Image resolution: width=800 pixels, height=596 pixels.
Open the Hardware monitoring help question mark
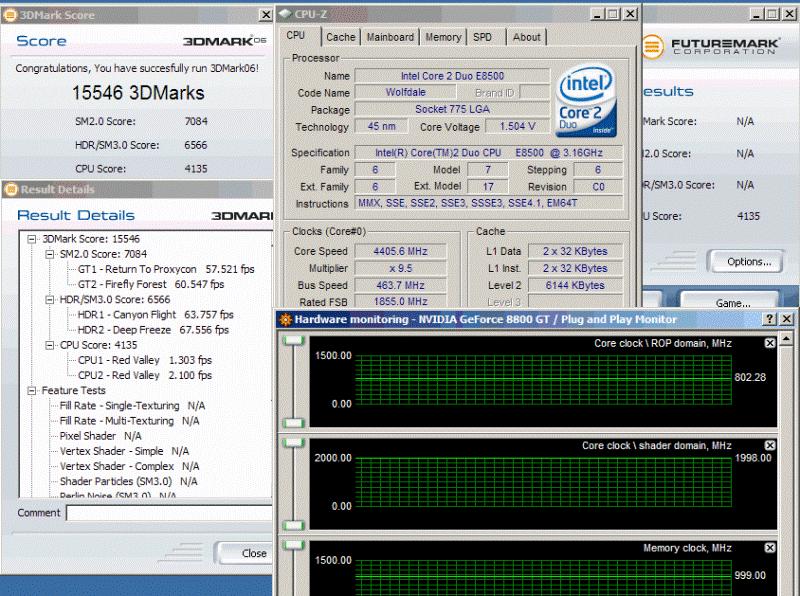click(x=769, y=319)
